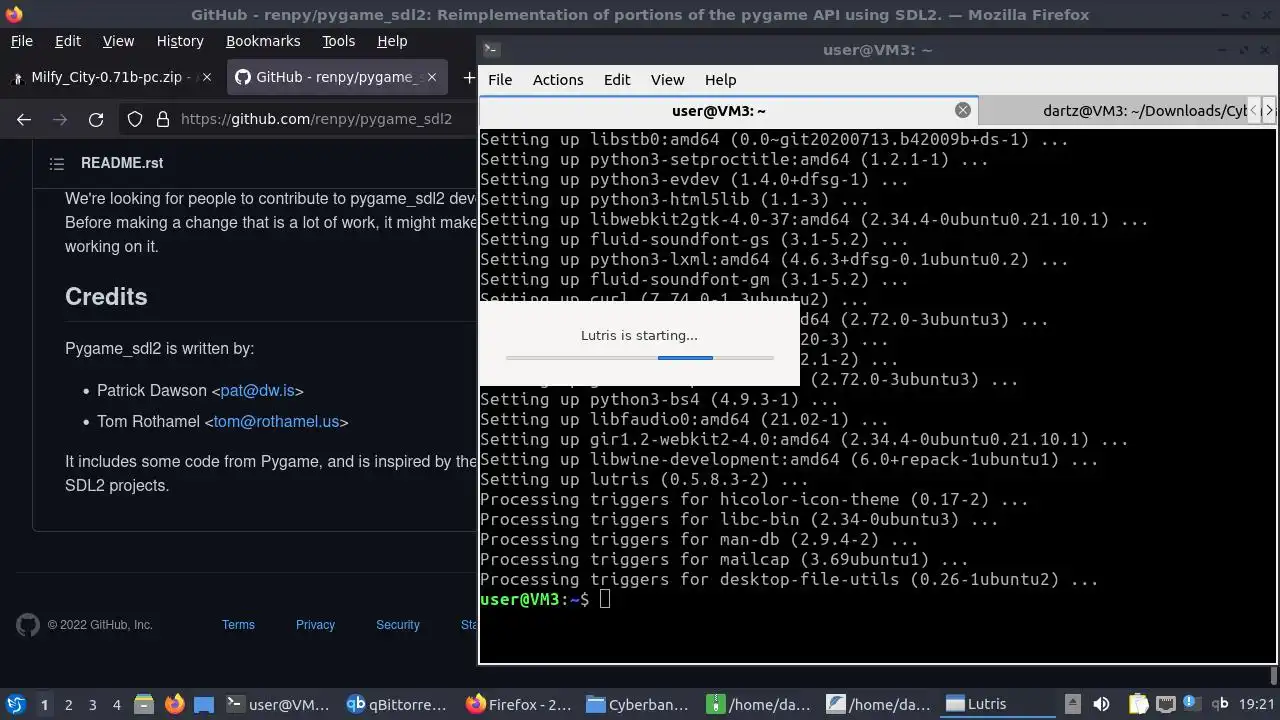Close the user@VM3: ~ terminal tab
Screen dimensions: 1280x720
point(963,110)
